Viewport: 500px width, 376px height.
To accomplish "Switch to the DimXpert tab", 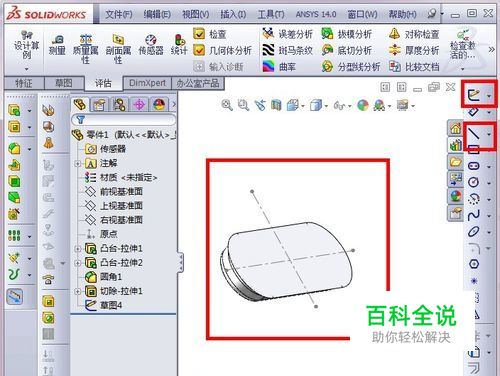I will (147, 83).
